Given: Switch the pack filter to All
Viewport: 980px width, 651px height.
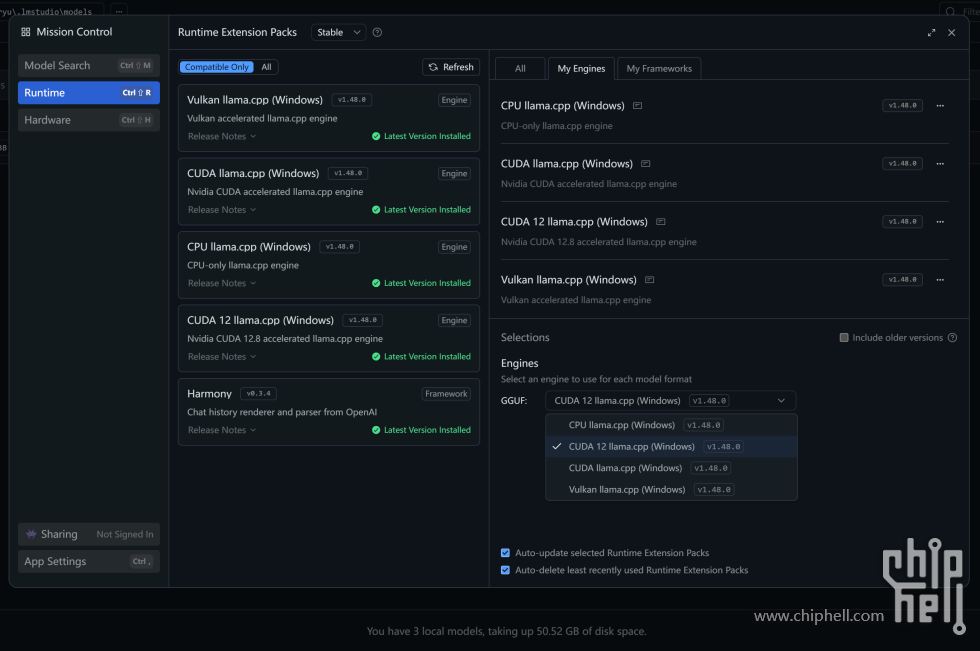Looking at the screenshot, I should point(266,67).
